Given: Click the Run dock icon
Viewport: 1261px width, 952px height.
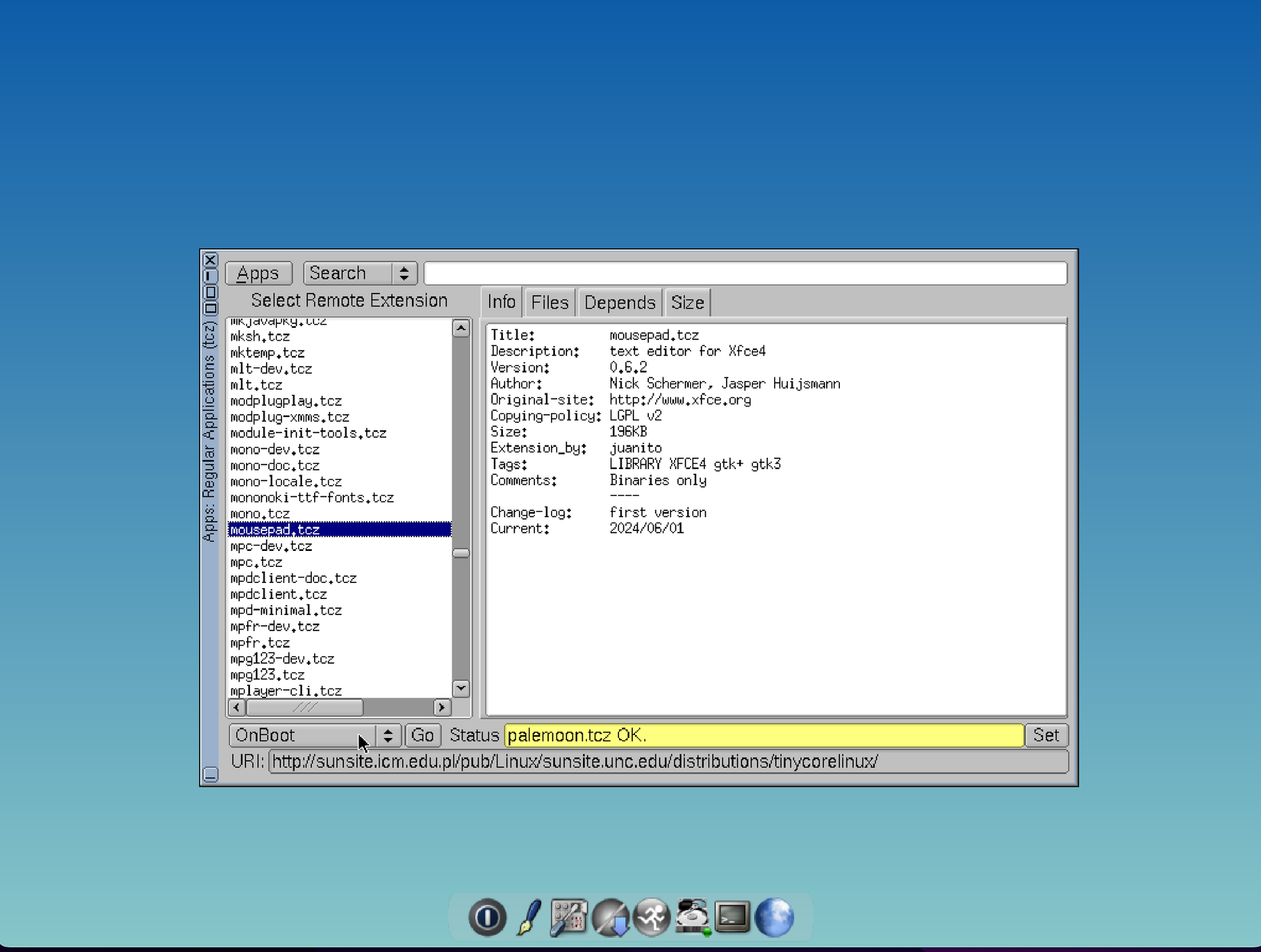Looking at the screenshot, I should tap(651, 917).
